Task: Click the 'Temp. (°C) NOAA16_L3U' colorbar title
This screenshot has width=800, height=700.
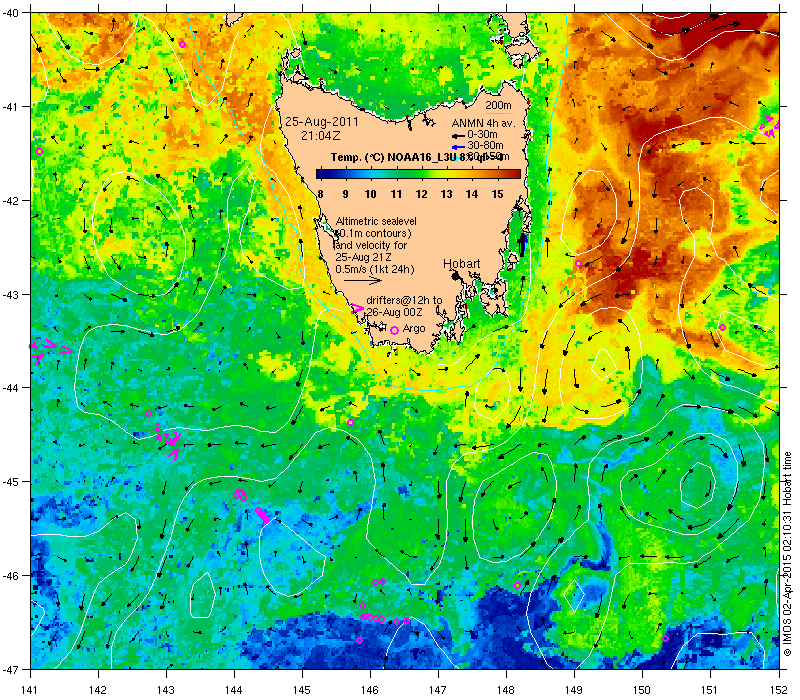Action: pyautogui.click(x=394, y=157)
